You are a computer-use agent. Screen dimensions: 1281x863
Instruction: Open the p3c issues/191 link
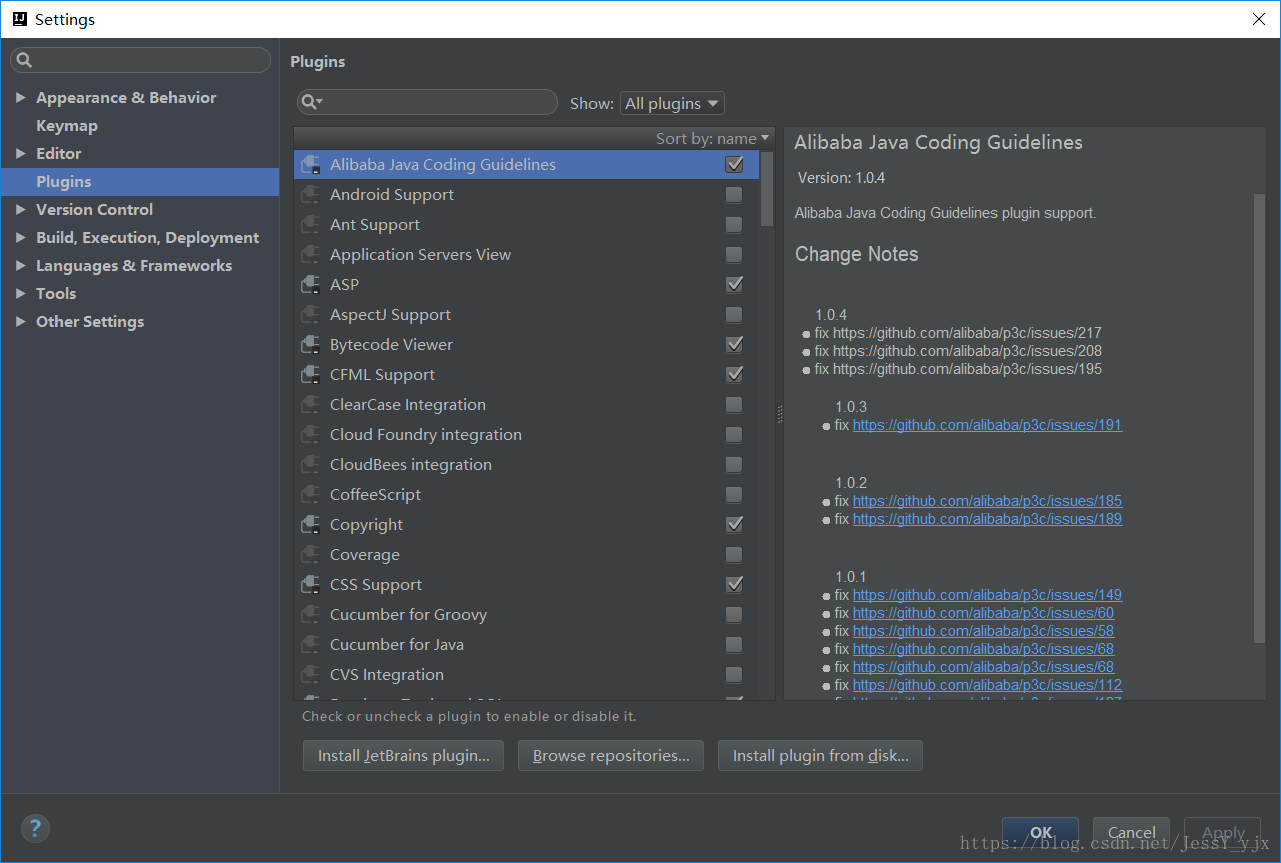[x=987, y=425]
